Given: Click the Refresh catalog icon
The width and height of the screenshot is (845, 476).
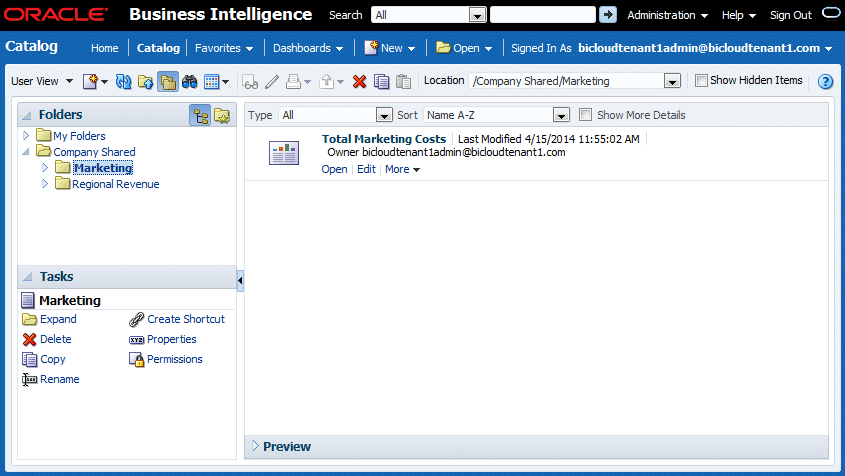Looking at the screenshot, I should click(x=123, y=81).
